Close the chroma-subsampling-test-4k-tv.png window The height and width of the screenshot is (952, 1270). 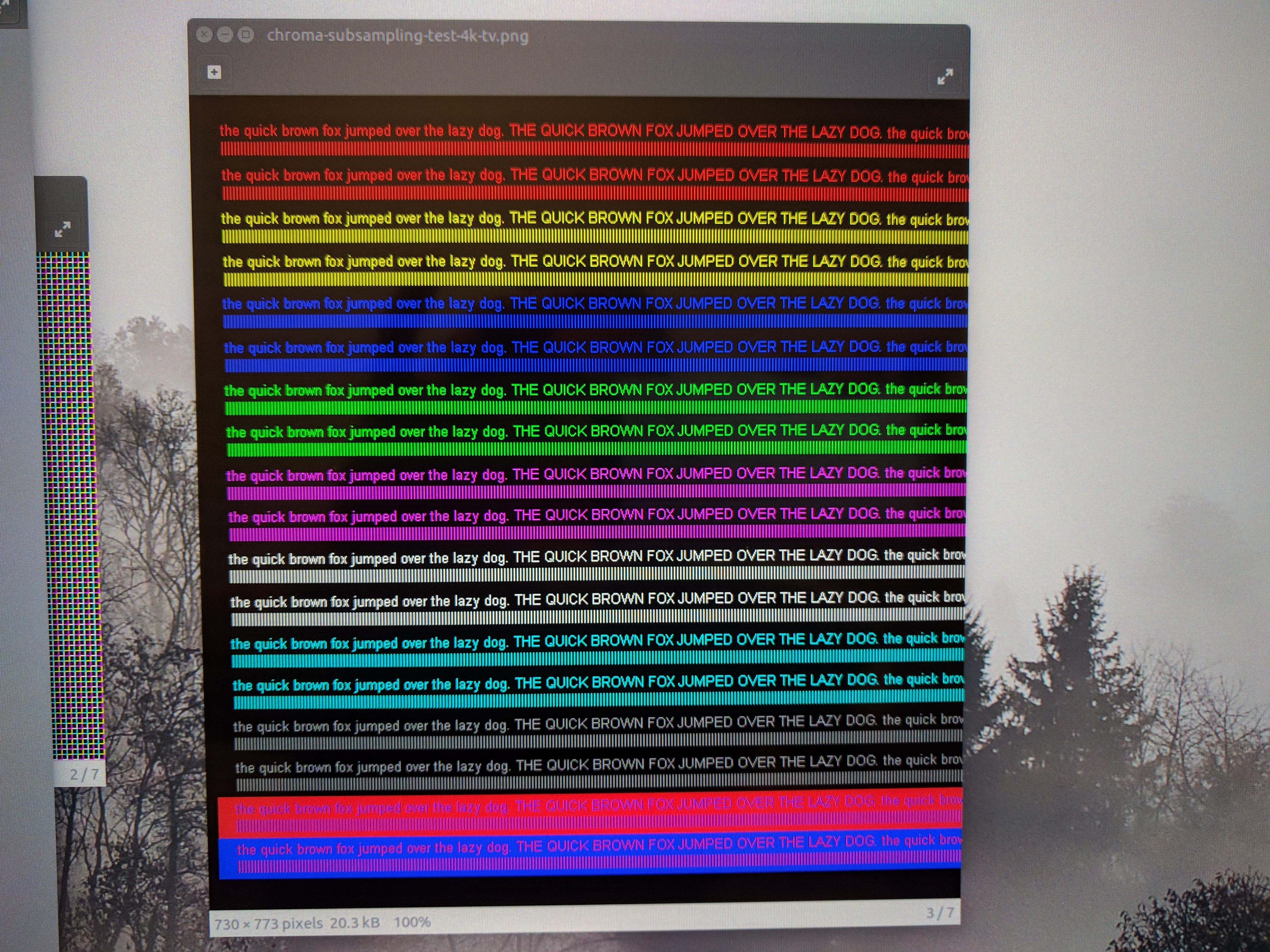(x=204, y=35)
